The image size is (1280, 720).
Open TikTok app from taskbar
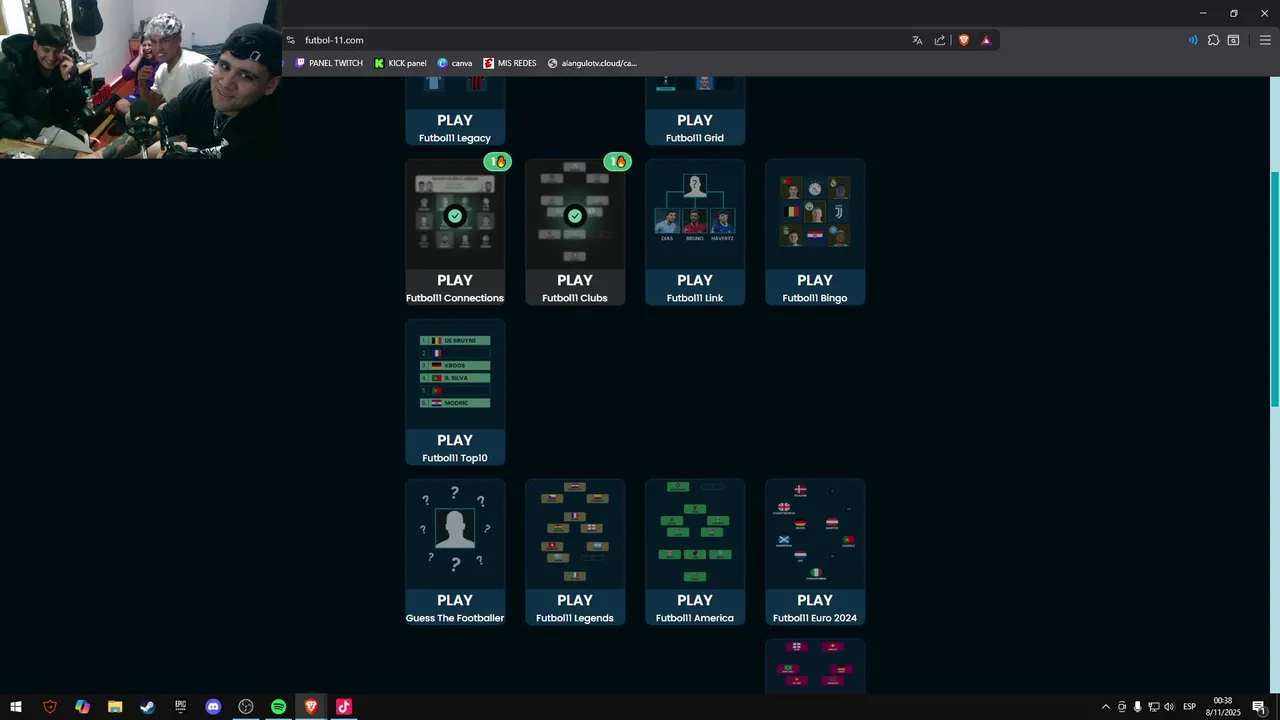[344, 707]
